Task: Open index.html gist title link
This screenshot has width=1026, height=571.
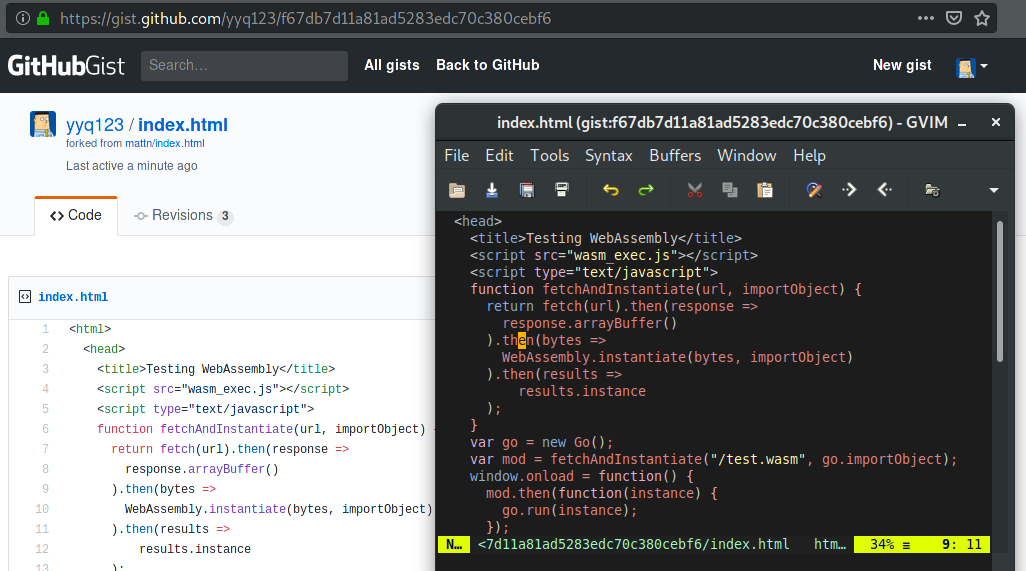Action: (183, 125)
